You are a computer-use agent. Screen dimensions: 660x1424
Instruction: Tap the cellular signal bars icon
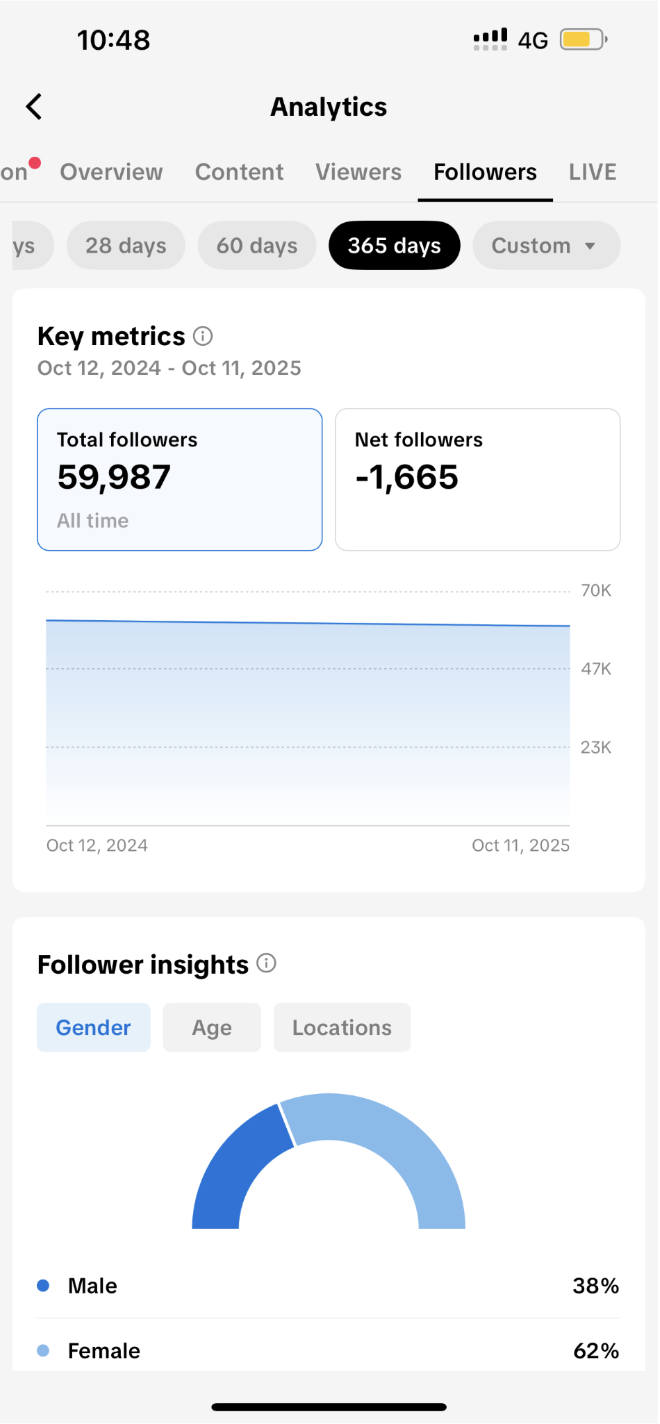coord(490,40)
